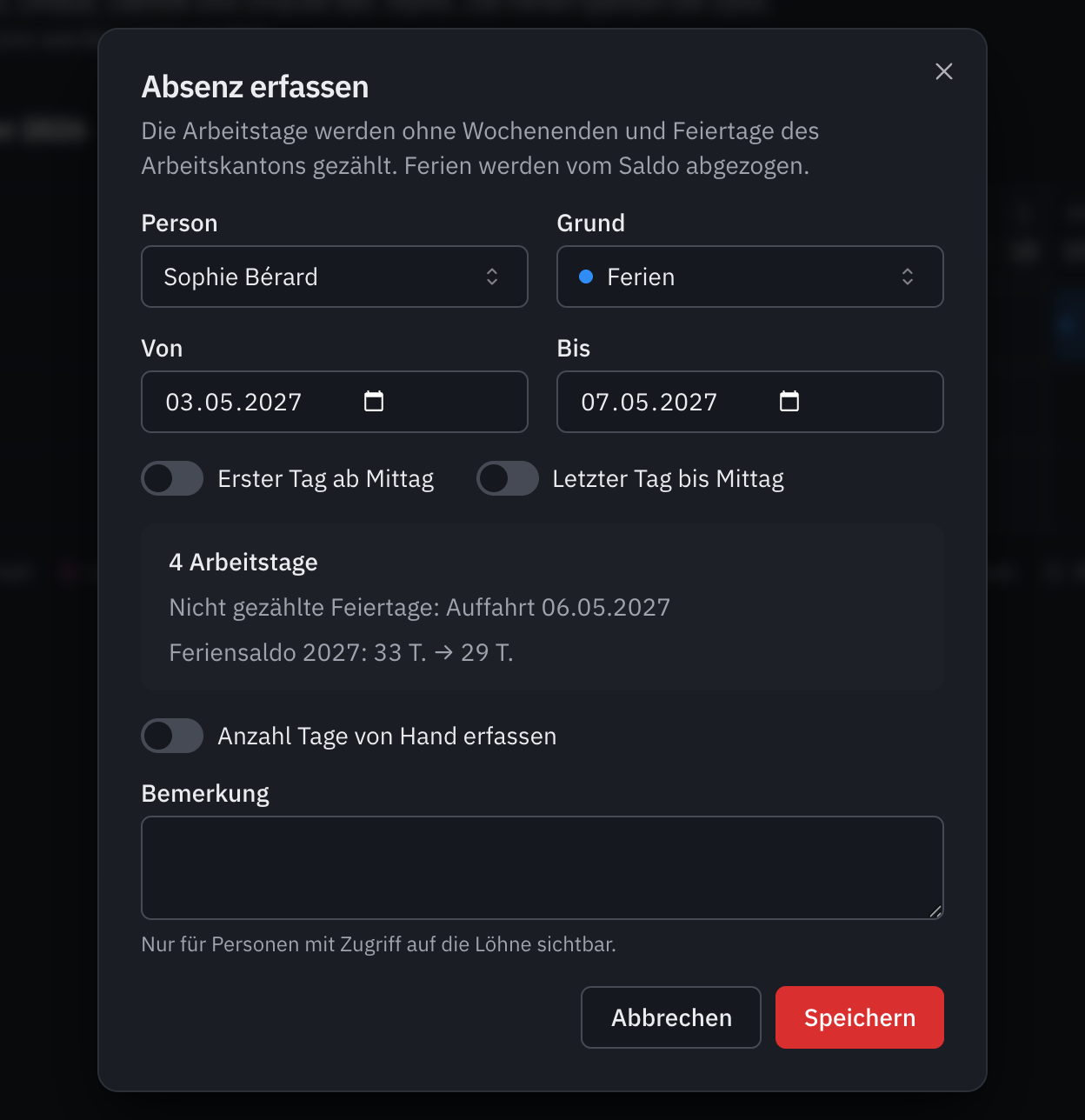Click the 'Bemerkung' field label
The width and height of the screenshot is (1085, 1120).
(x=205, y=794)
